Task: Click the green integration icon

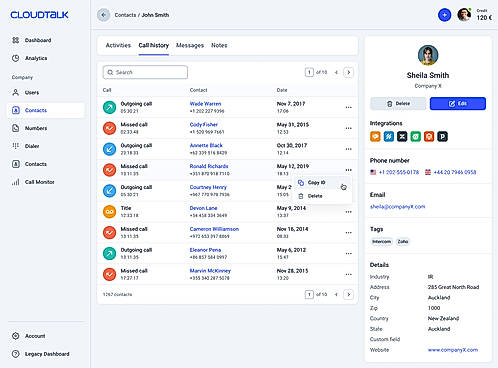Action: (416, 136)
